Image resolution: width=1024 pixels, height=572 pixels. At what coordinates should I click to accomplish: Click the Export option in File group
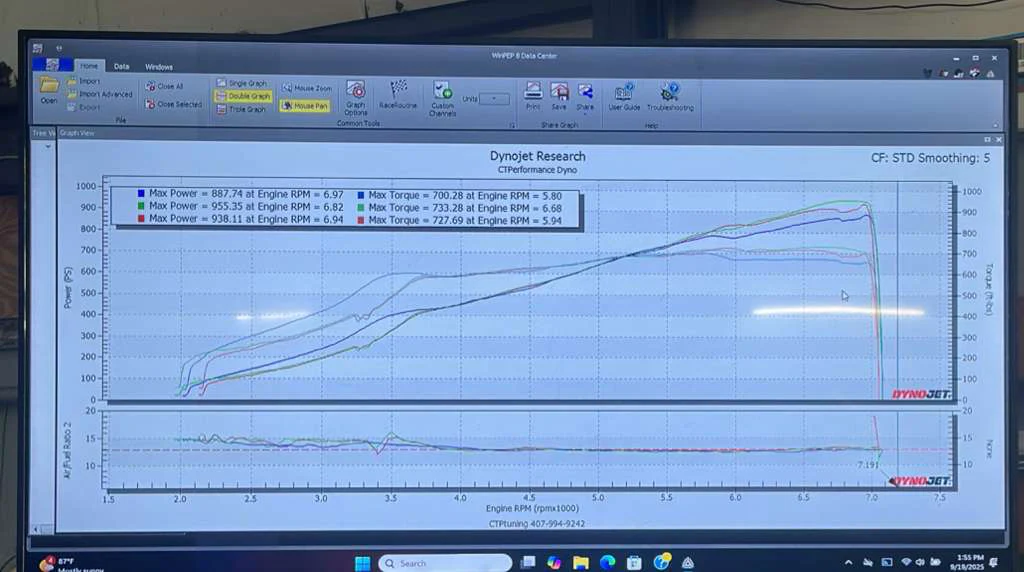tap(84, 107)
